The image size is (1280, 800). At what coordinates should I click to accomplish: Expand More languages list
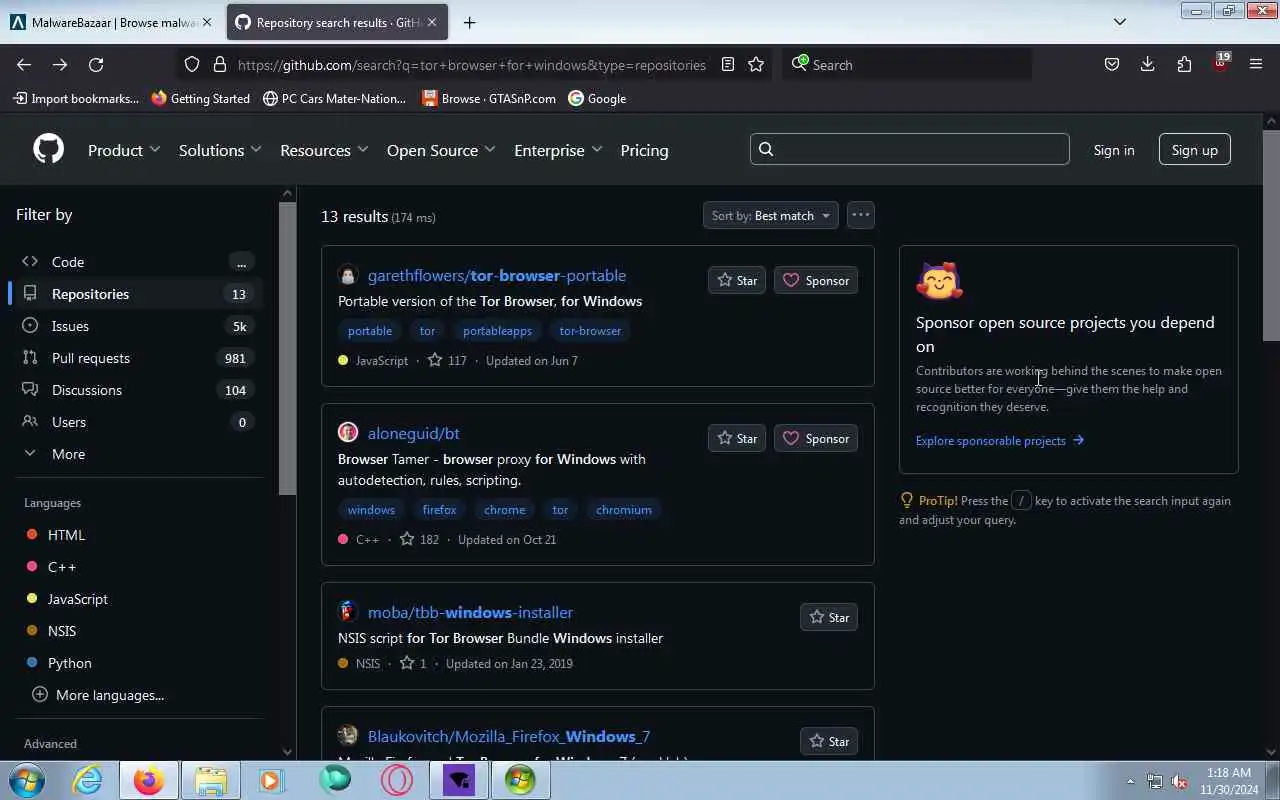click(x=98, y=695)
